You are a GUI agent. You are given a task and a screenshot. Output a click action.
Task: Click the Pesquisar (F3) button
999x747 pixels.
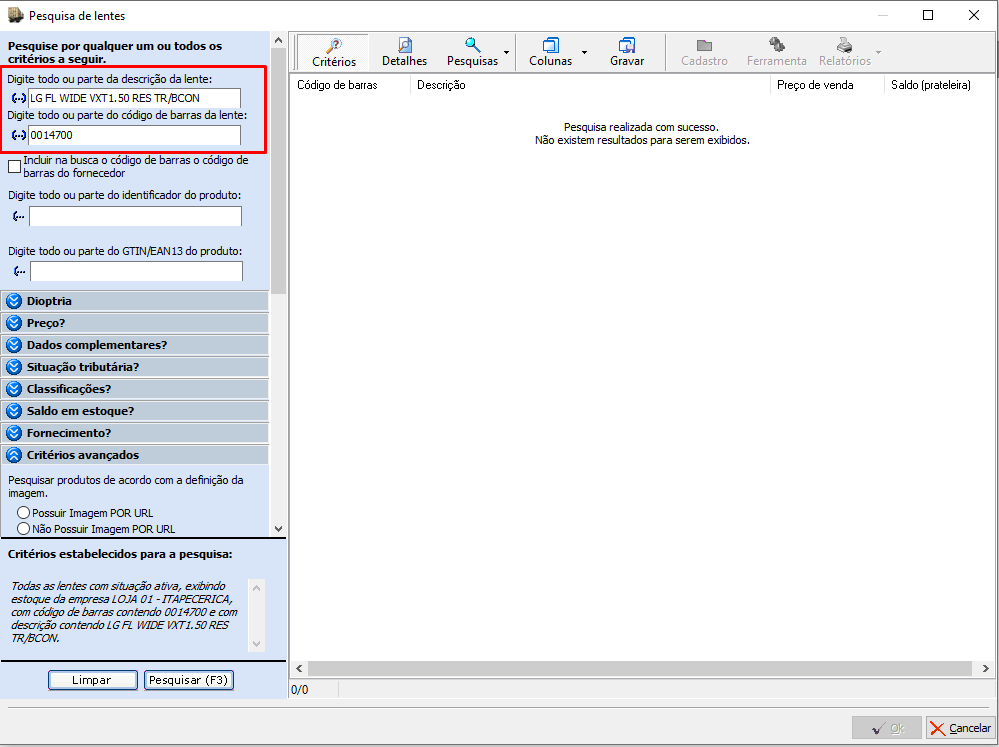point(189,680)
